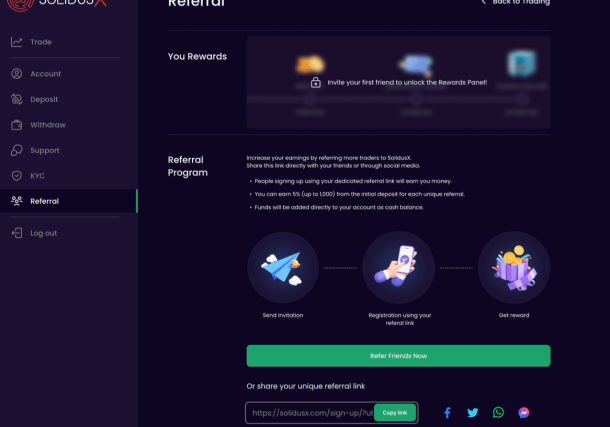
Task: Click the Facebook share icon
Action: (447, 413)
